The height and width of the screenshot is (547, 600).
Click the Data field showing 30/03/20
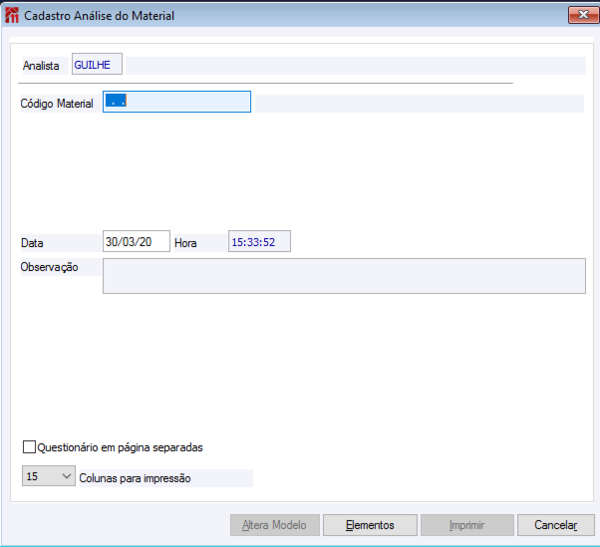[x=136, y=241]
